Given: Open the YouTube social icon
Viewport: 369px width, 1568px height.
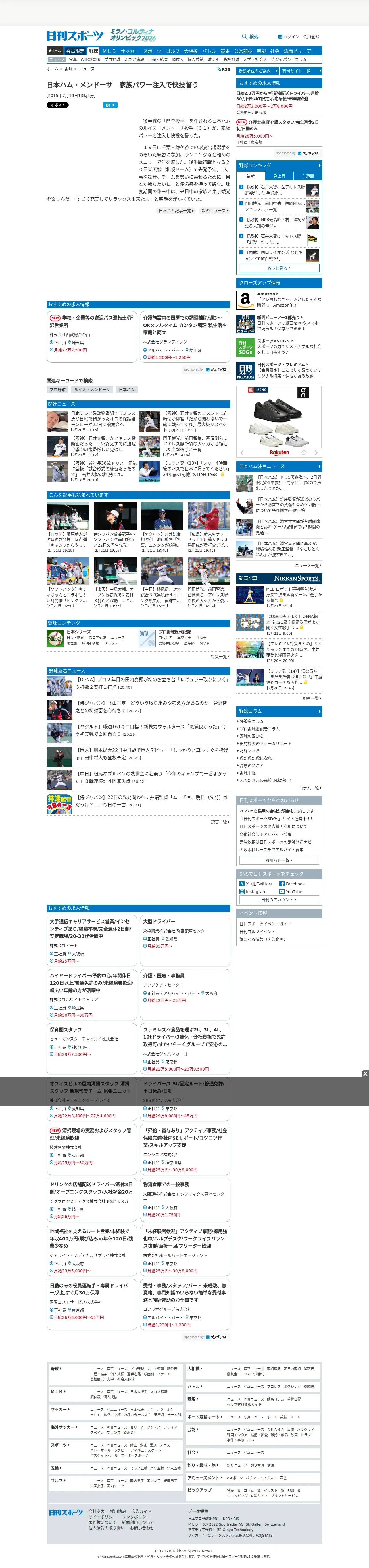Looking at the screenshot, I should [282, 892].
